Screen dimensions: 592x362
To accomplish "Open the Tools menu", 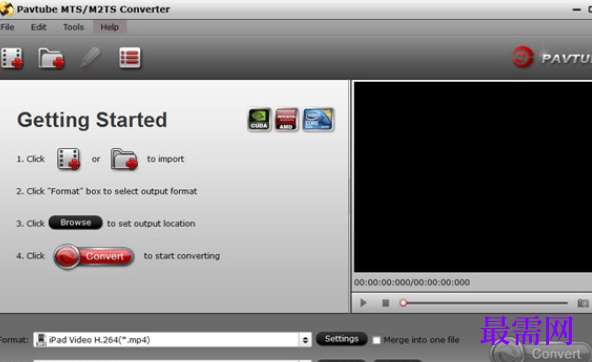I will 73,27.
